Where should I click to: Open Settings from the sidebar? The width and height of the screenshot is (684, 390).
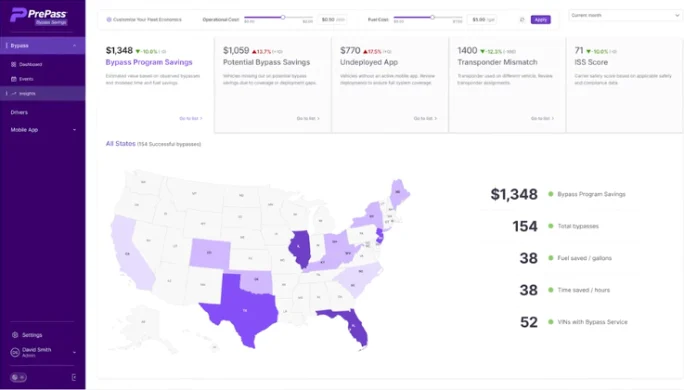tap(32, 335)
